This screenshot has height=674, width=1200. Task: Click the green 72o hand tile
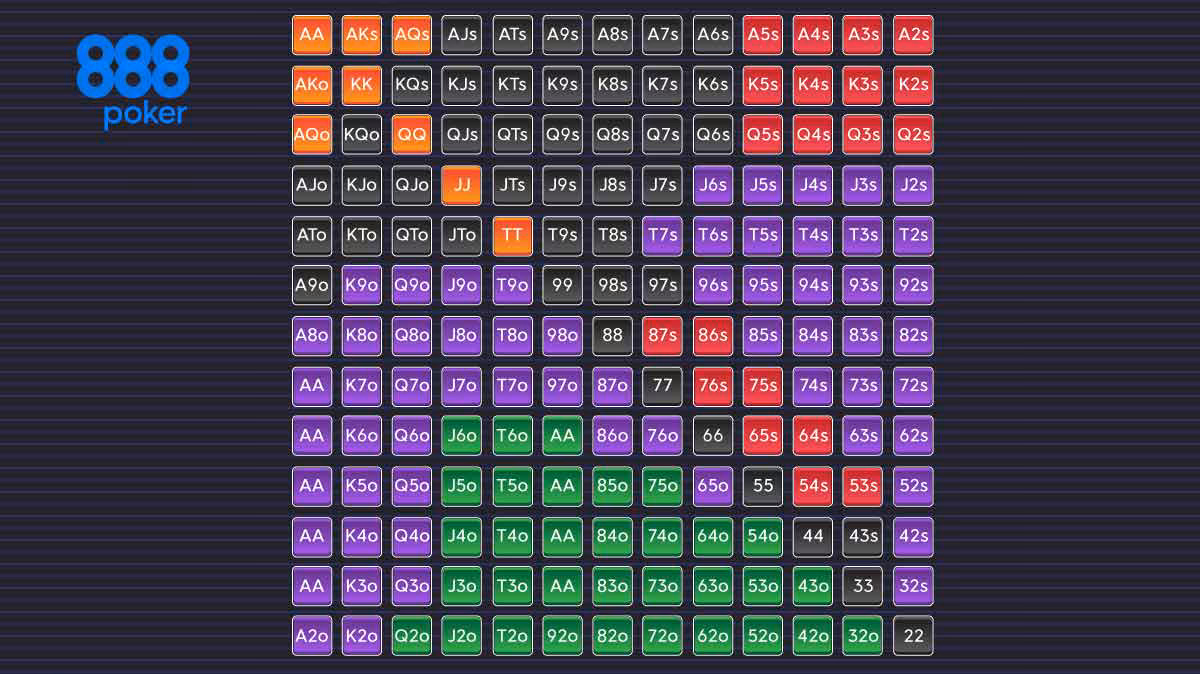(x=663, y=636)
